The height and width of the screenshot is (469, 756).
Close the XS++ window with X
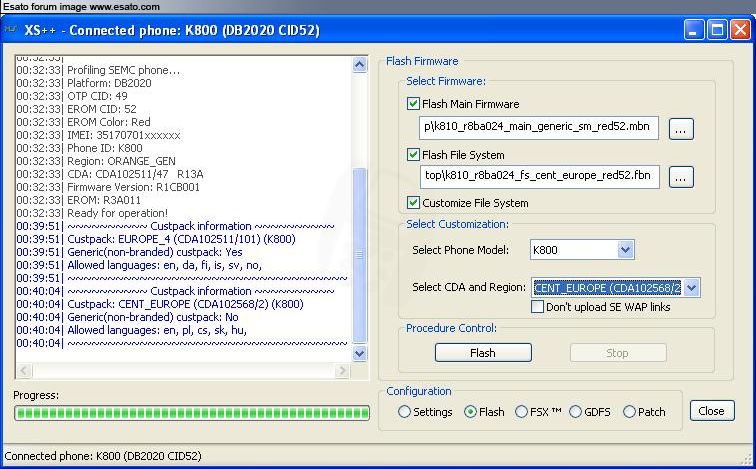(740, 30)
